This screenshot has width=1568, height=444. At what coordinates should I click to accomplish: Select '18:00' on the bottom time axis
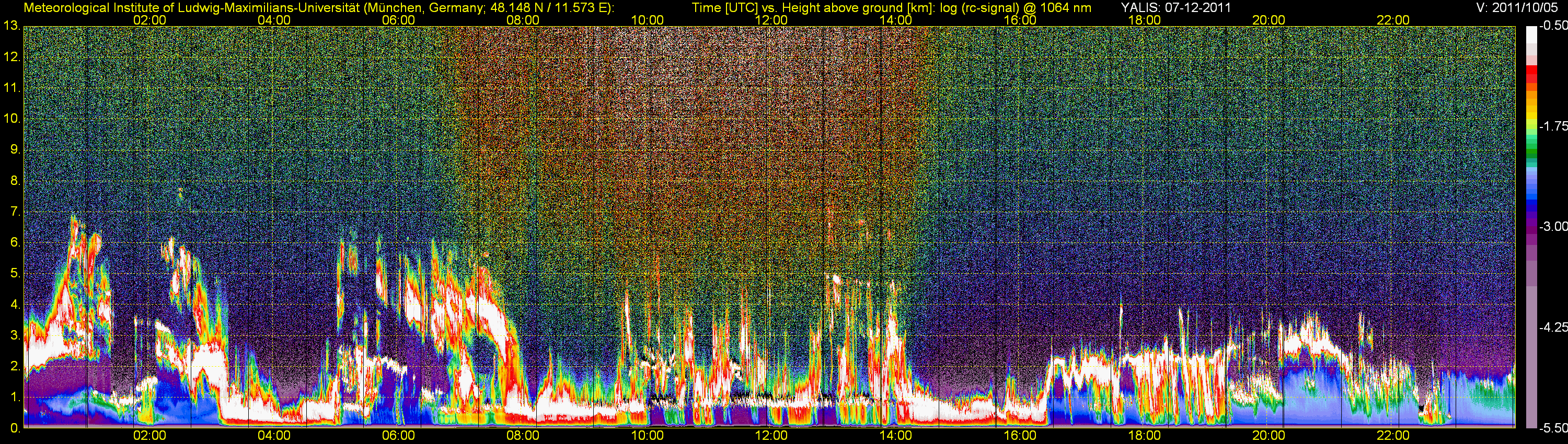pyautogui.click(x=1144, y=436)
